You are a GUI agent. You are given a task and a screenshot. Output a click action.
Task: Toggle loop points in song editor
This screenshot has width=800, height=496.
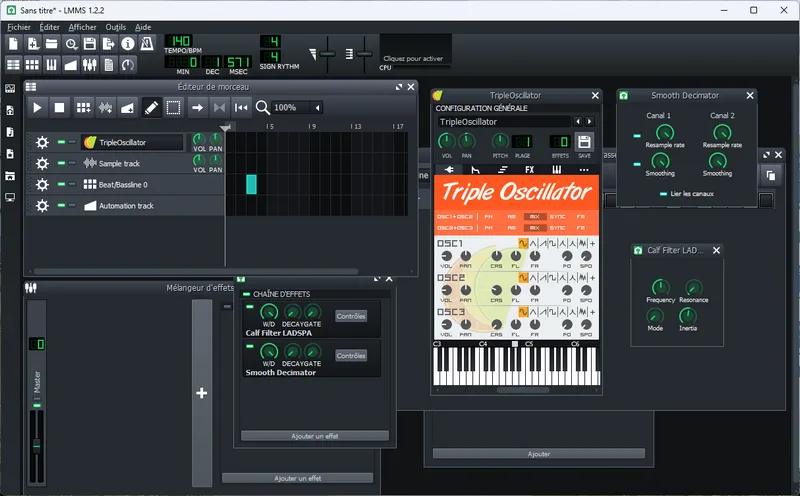(x=219, y=108)
